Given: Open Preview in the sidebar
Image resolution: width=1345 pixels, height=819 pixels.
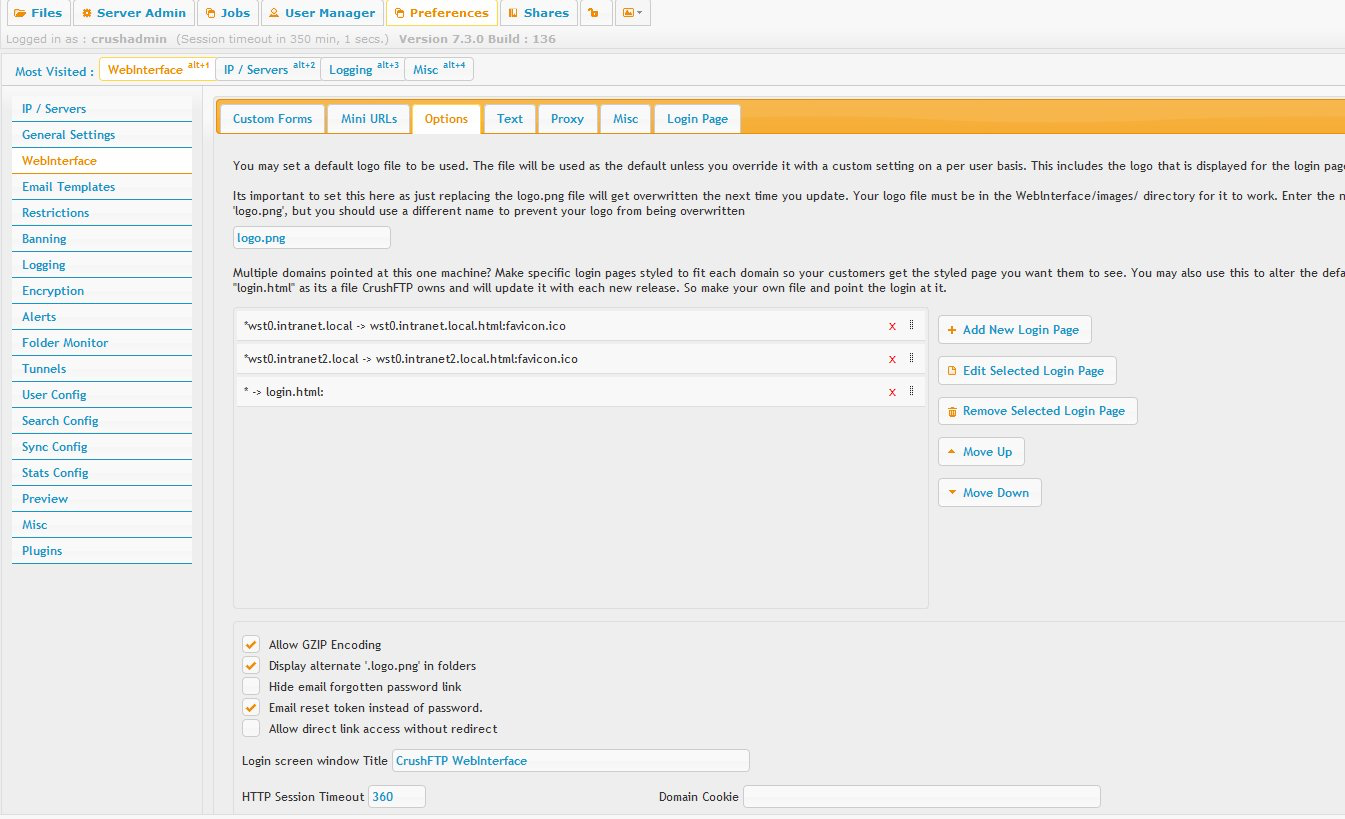Looking at the screenshot, I should 102,499.
